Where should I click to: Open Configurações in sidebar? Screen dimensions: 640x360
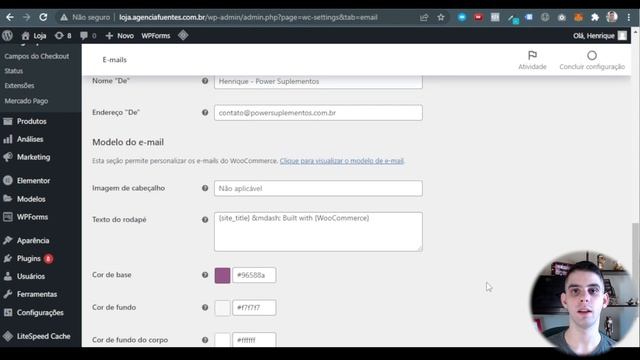point(40,312)
